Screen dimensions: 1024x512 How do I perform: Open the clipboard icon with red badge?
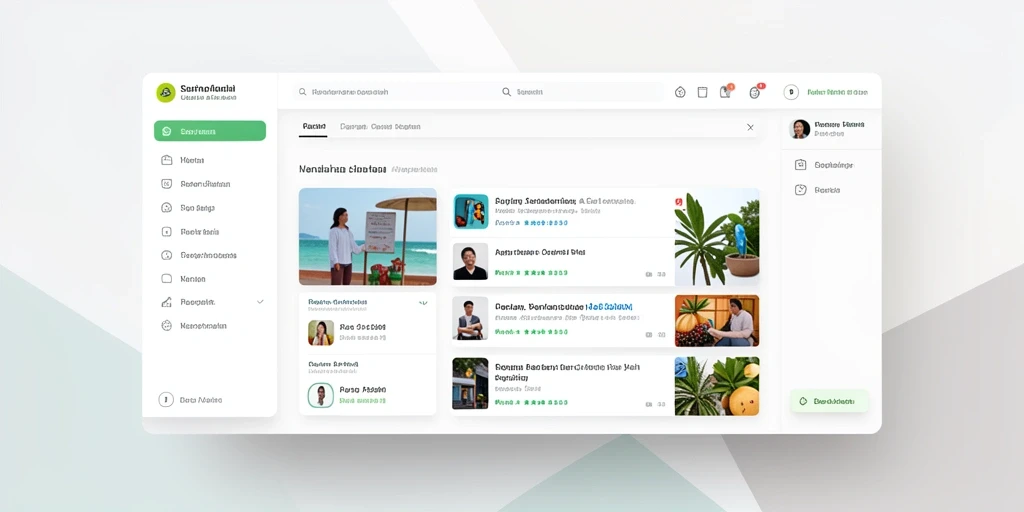726,91
